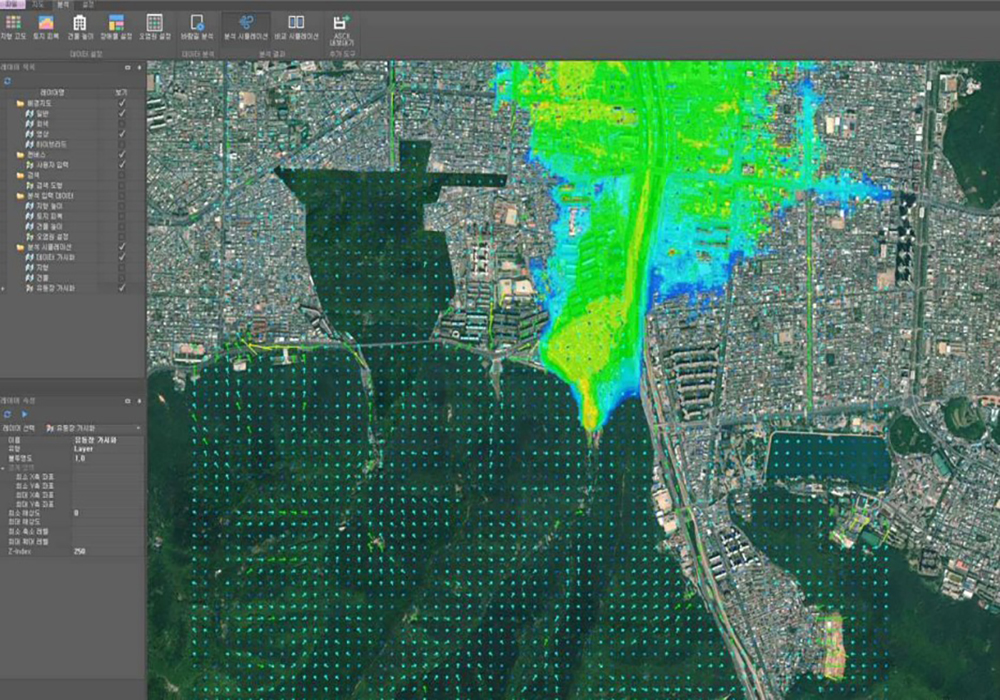
Task: Open the 건물 높이 building height tool
Action: pos(80,22)
